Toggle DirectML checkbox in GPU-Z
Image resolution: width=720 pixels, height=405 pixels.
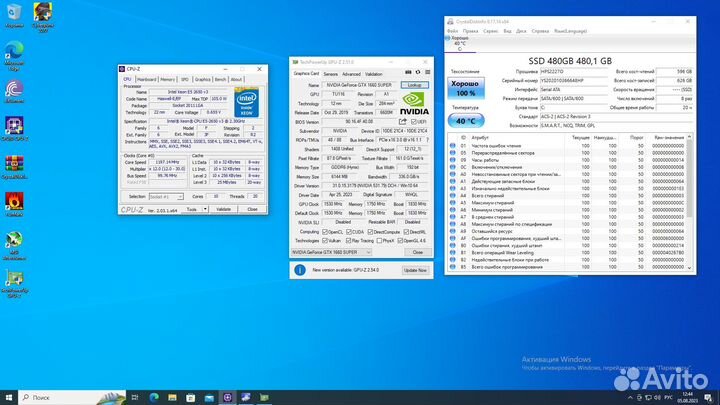coord(406,232)
